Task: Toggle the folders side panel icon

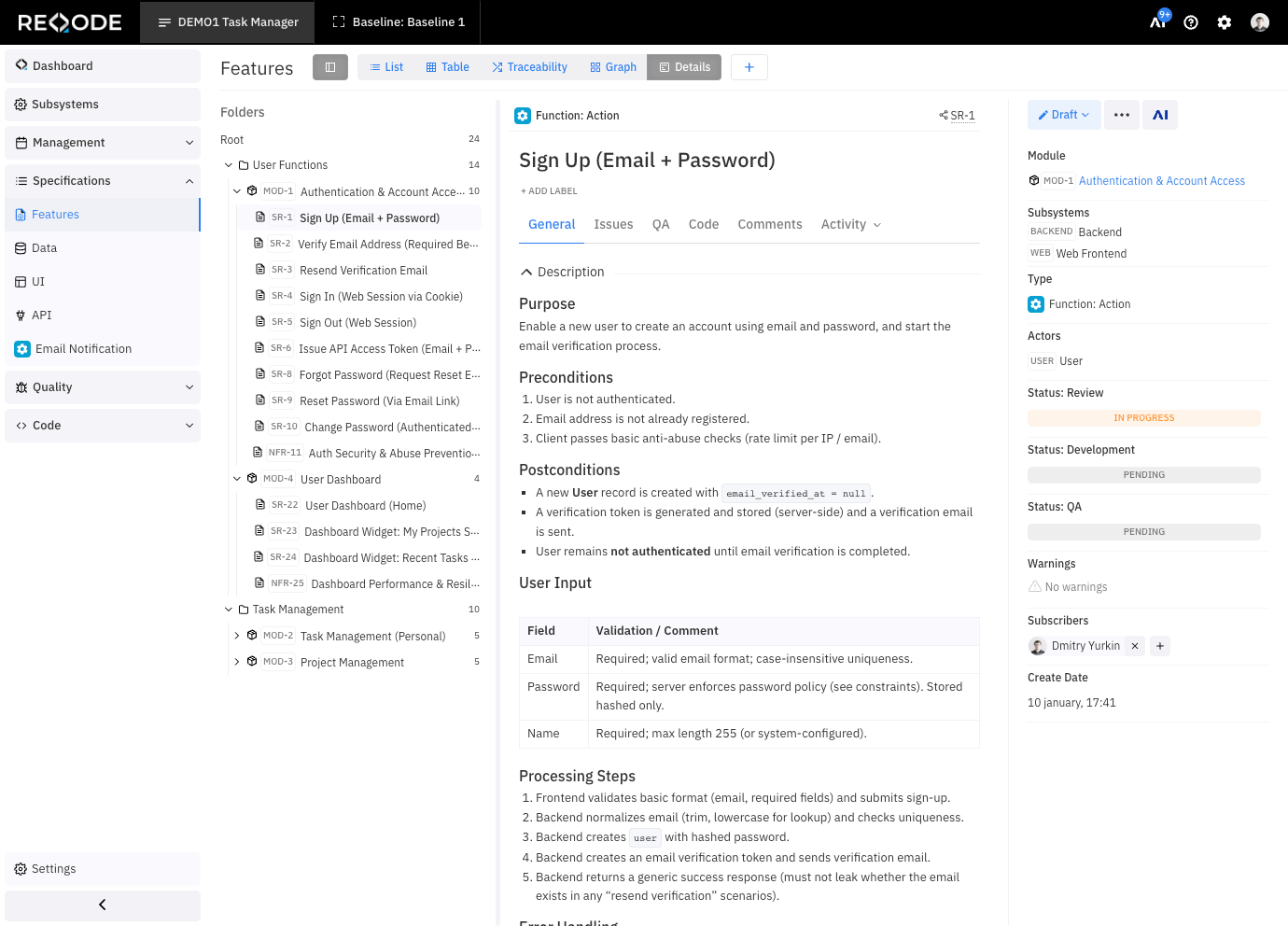Action: (330, 67)
